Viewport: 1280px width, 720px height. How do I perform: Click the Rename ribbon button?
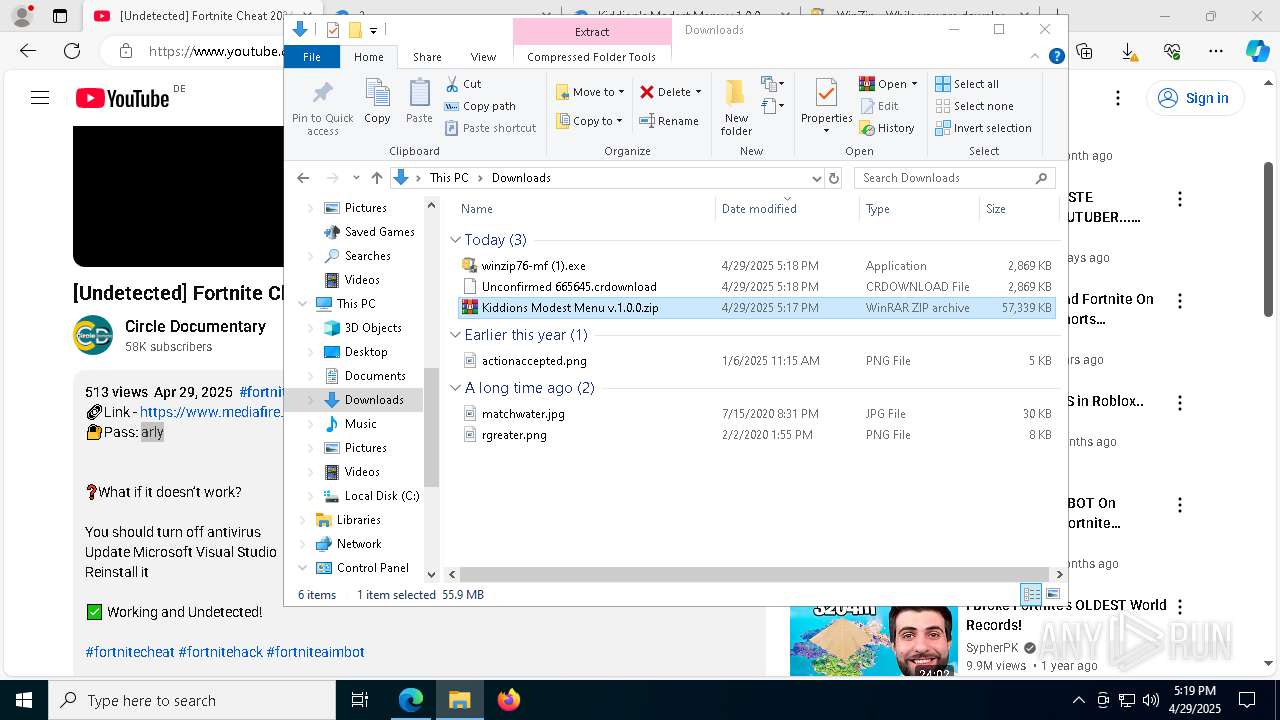click(x=669, y=121)
